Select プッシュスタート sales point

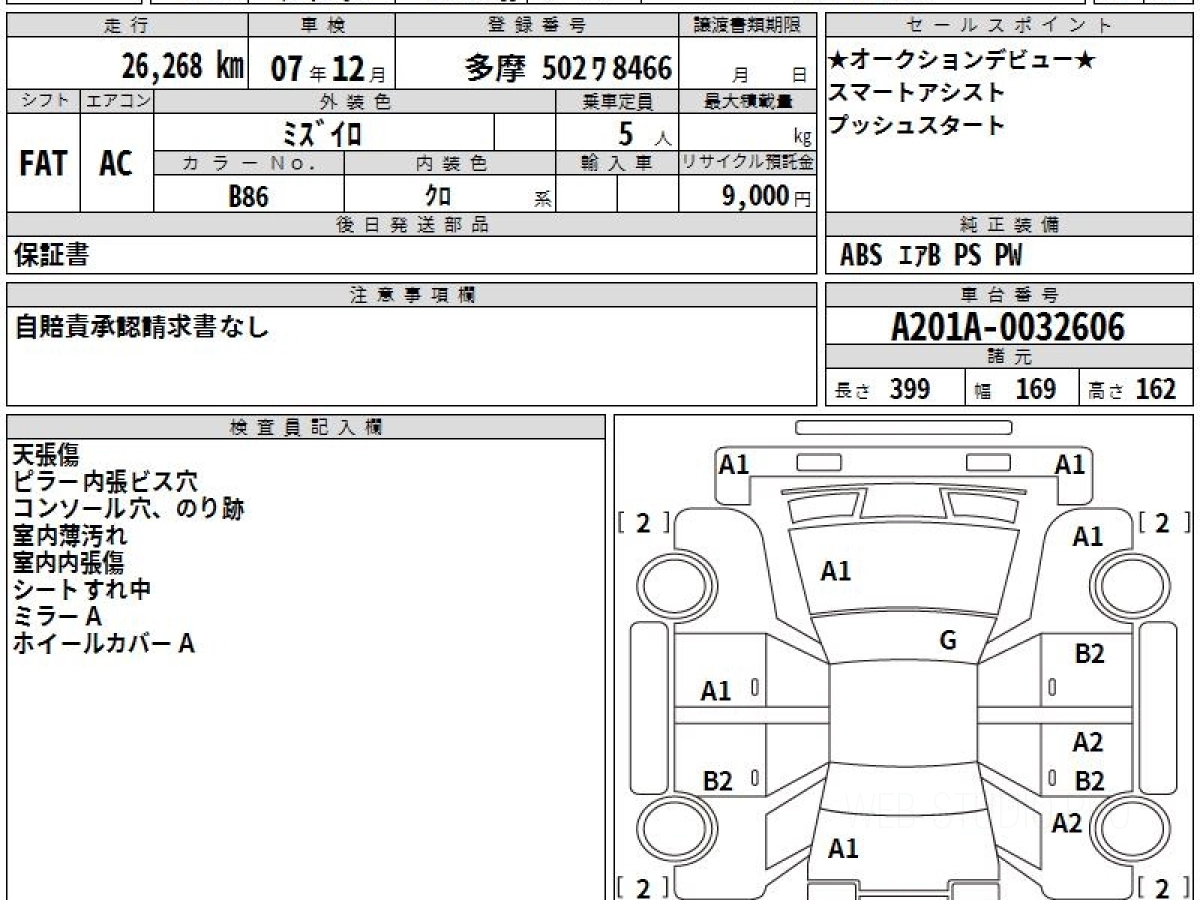click(917, 125)
